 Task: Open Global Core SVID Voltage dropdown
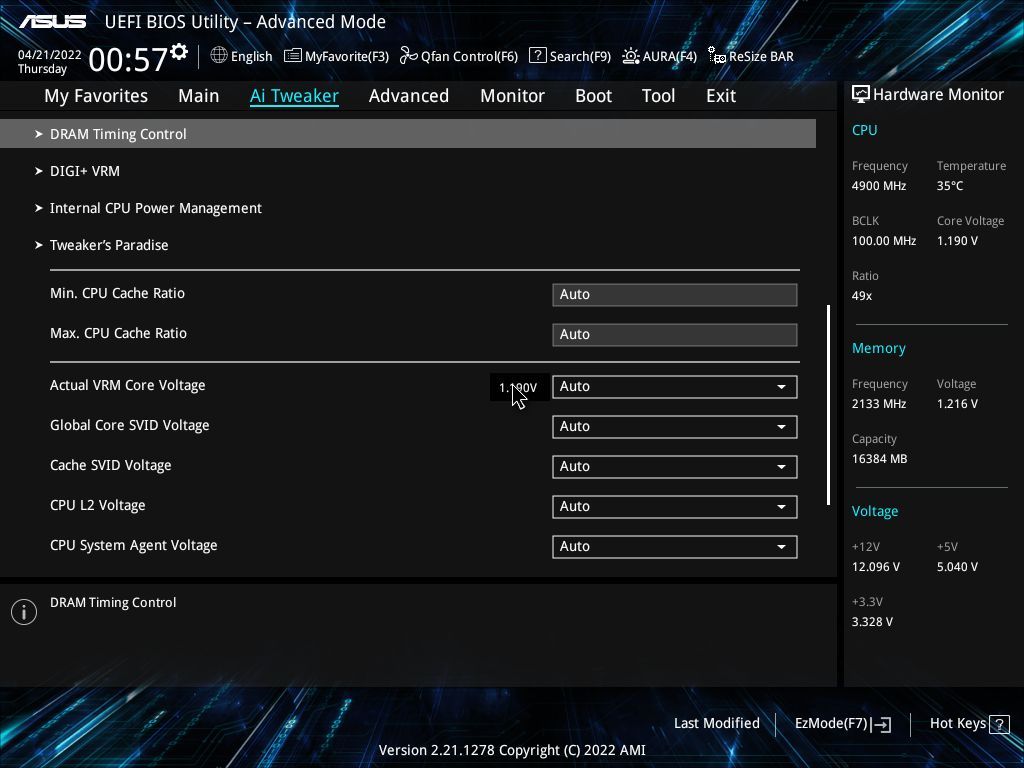coord(675,426)
